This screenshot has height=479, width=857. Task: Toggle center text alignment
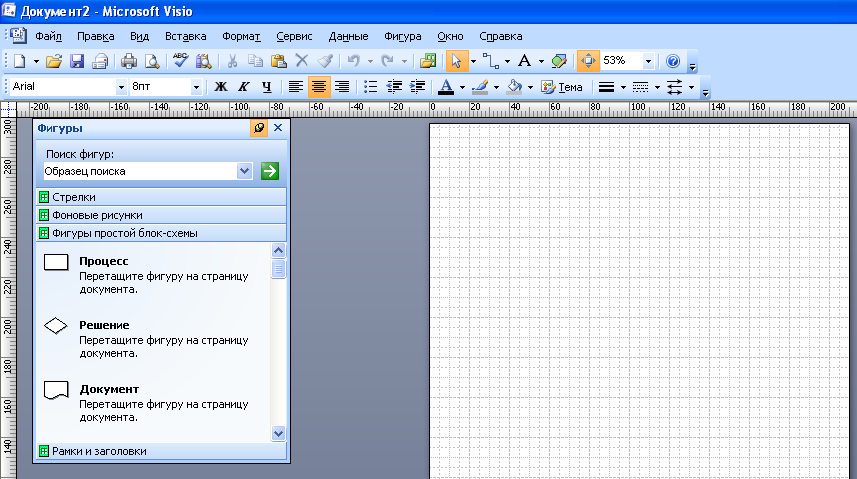[x=319, y=86]
